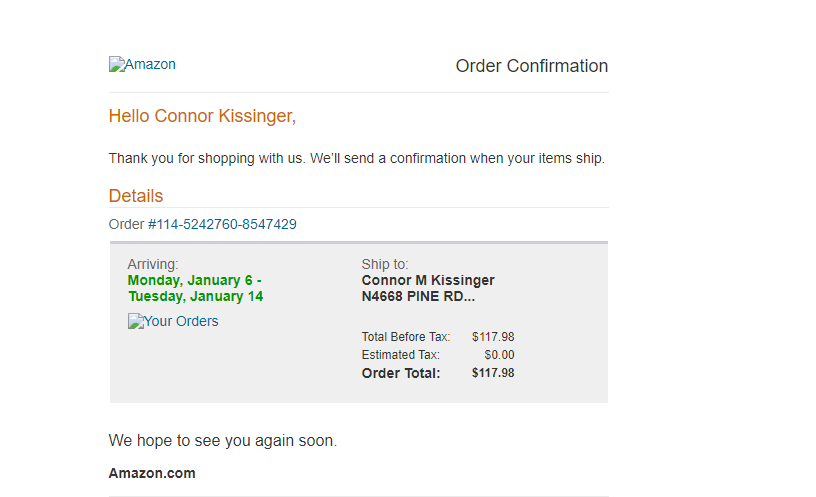The image size is (816, 497).
Task: Click the bold Order Total label
Action: coord(401,373)
